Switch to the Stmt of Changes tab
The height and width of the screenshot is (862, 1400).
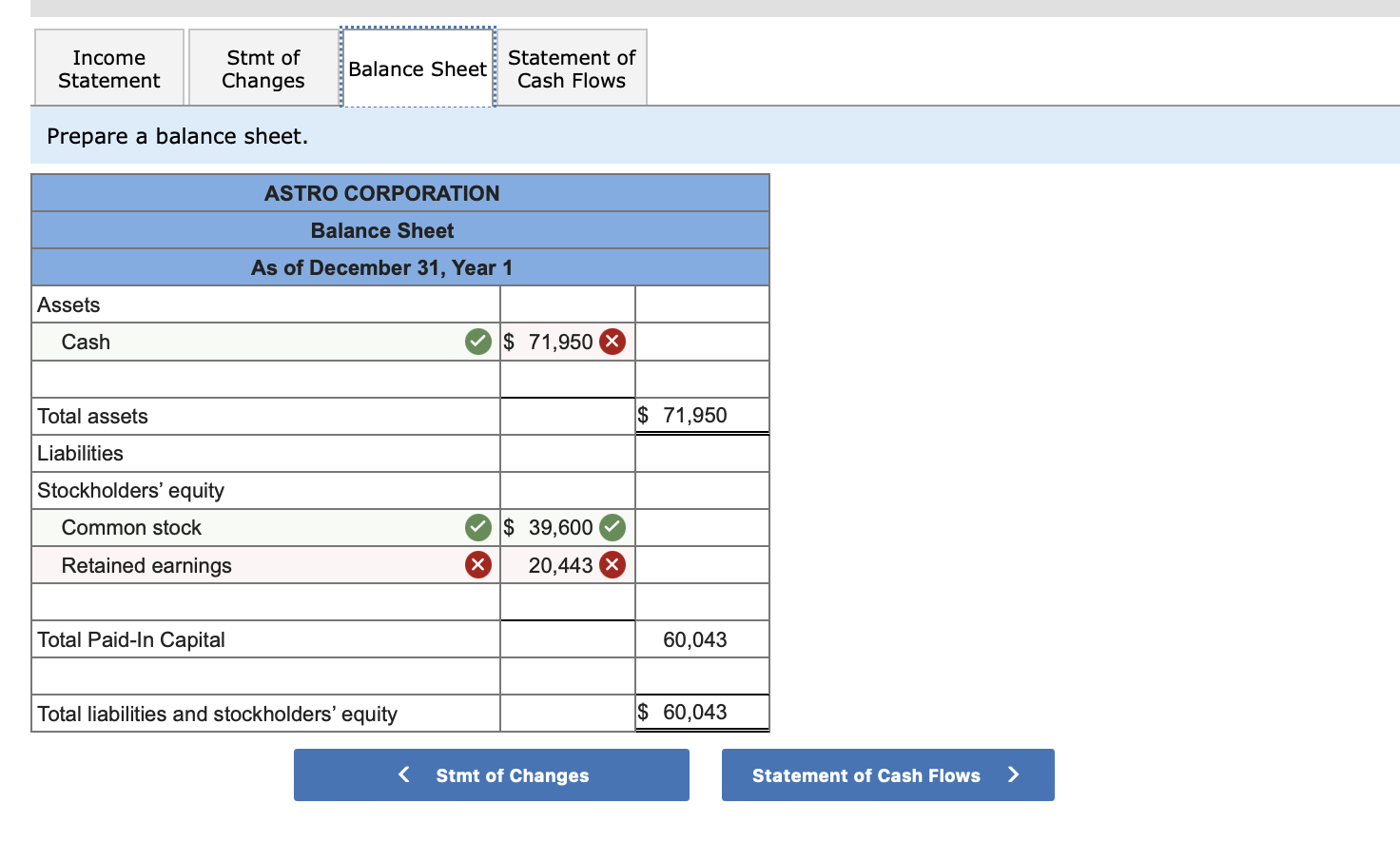(x=263, y=69)
